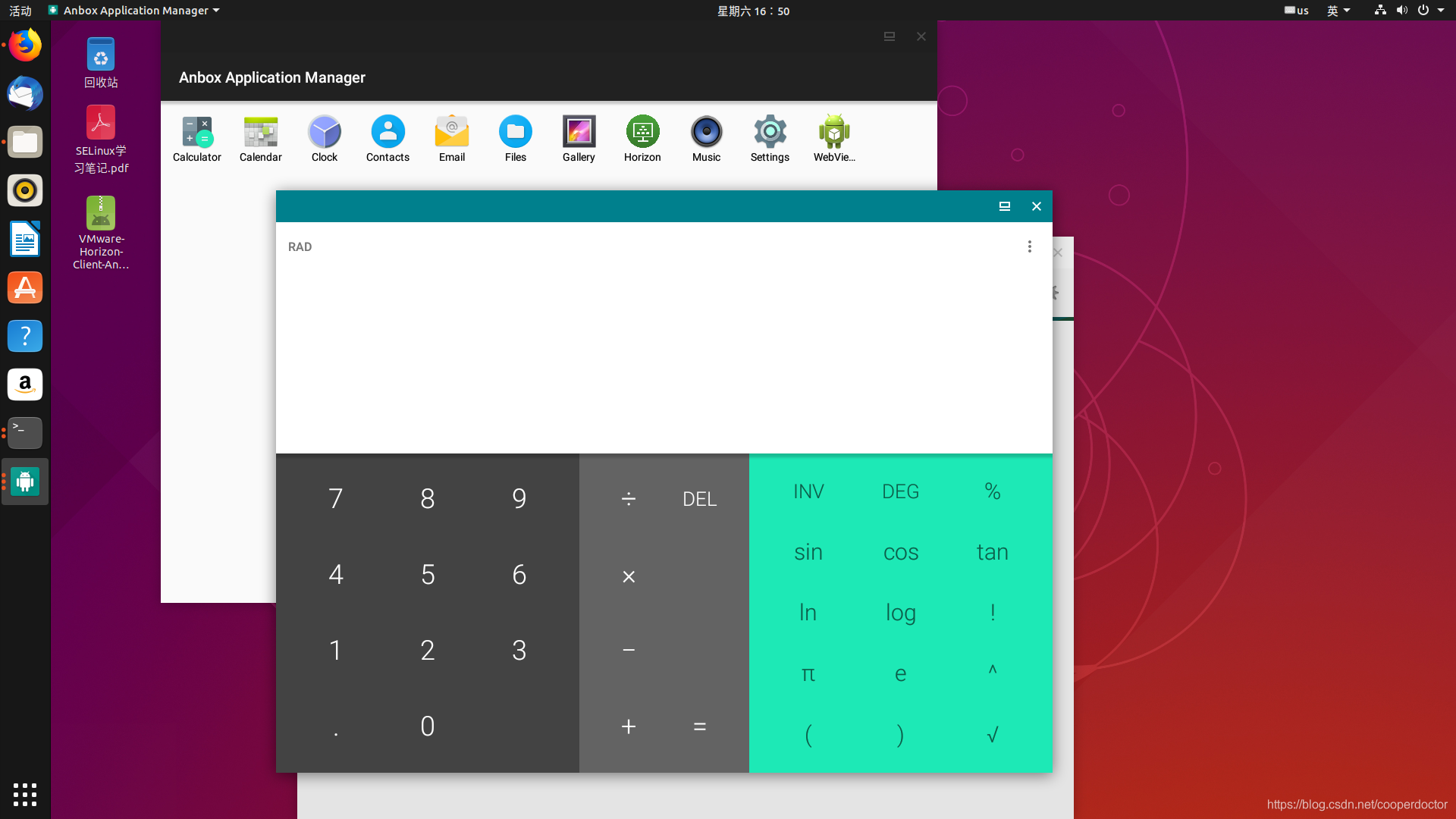Viewport: 1456px width, 819px height.
Task: Open the Horizon app
Action: (642, 138)
